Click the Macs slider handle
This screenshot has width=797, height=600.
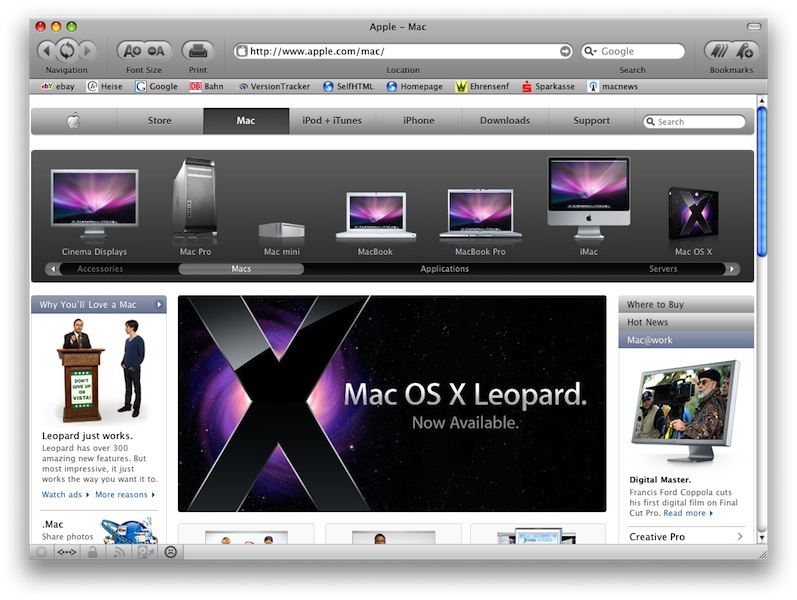click(x=241, y=269)
